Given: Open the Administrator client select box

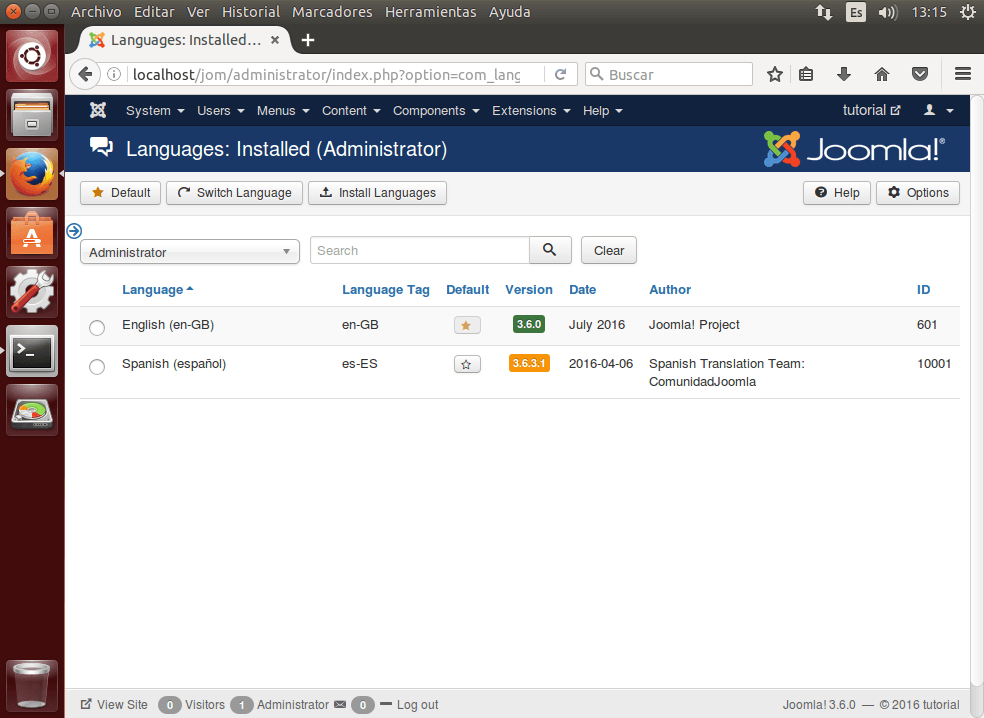Looking at the screenshot, I should pyautogui.click(x=190, y=252).
